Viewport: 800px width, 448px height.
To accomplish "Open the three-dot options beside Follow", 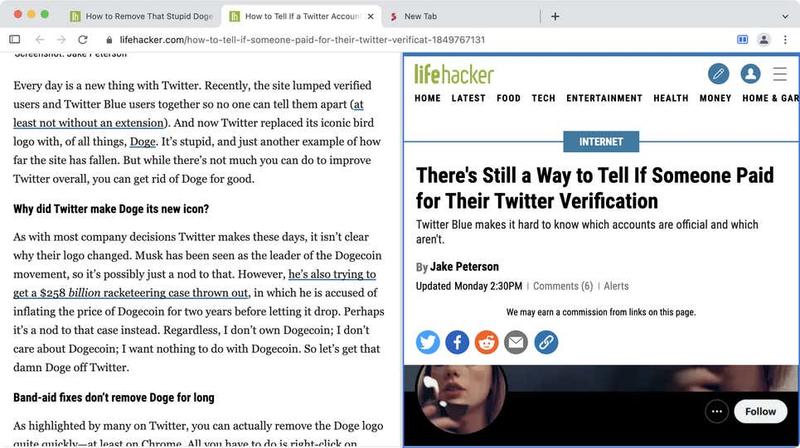I will (716, 411).
